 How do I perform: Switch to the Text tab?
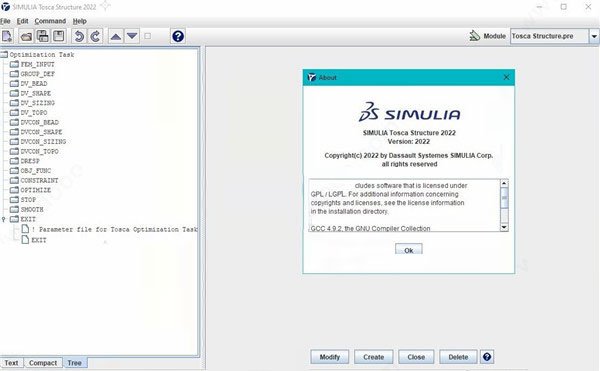pyautogui.click(x=11, y=363)
